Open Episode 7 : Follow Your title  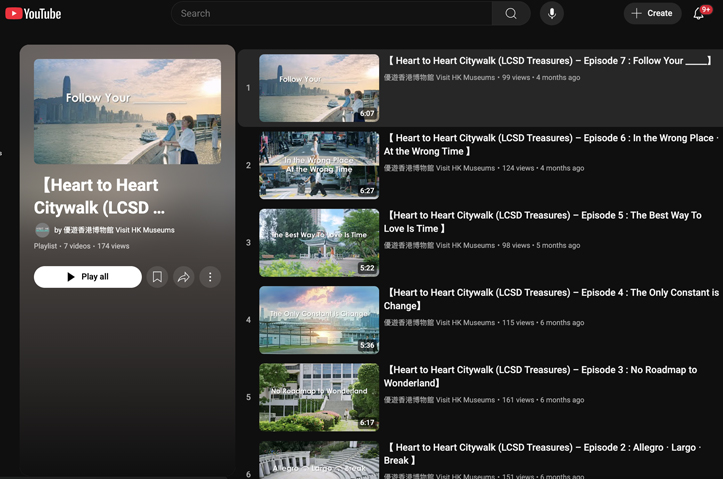[x=549, y=61]
